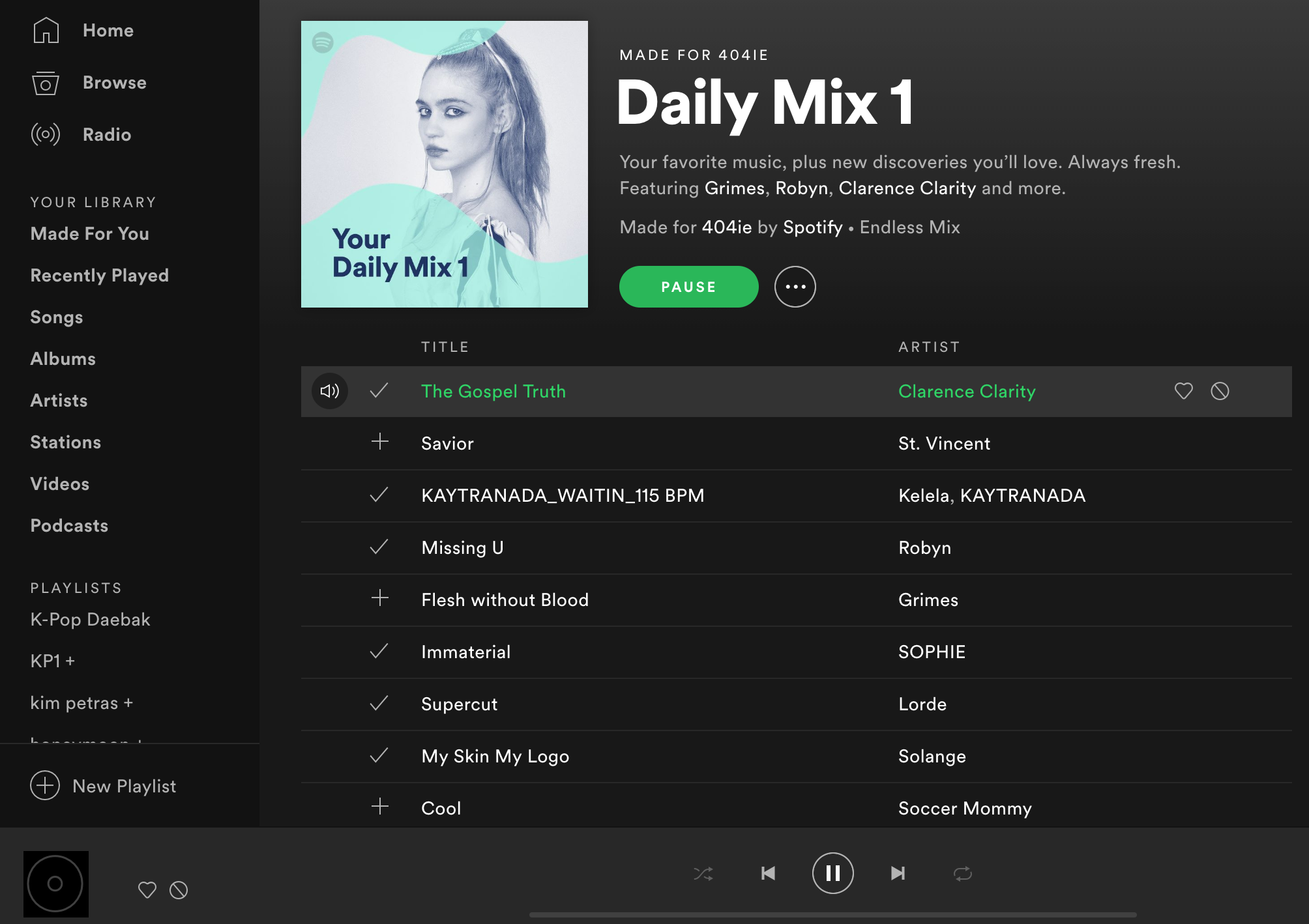Select the K-Pop Daebak playlist
The height and width of the screenshot is (924, 1309).
[90, 618]
